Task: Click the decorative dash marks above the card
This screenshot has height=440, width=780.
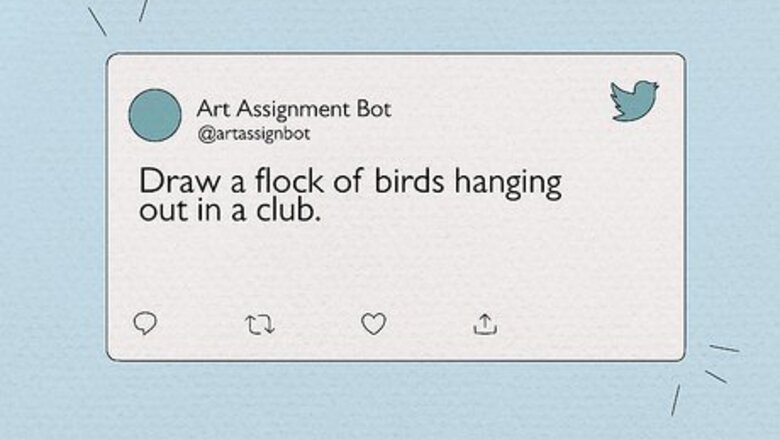Action: click(99, 20)
